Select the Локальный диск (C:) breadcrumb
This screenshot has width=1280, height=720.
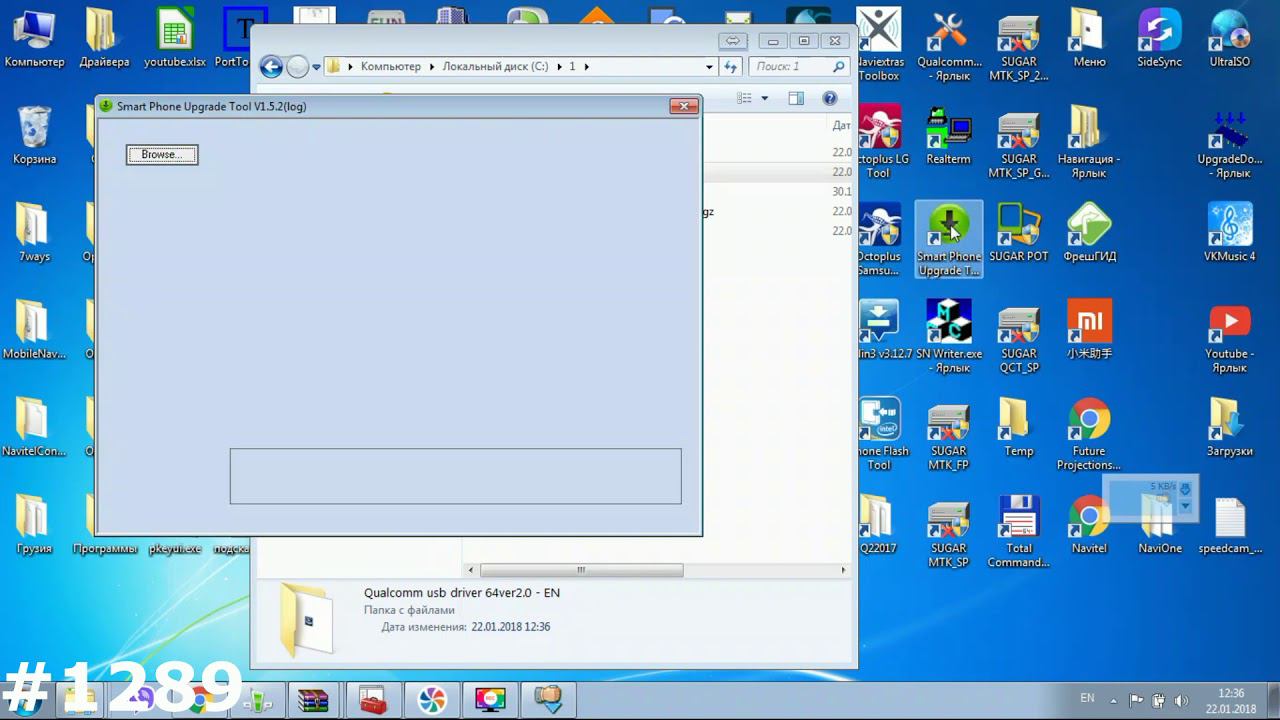tap(495, 67)
